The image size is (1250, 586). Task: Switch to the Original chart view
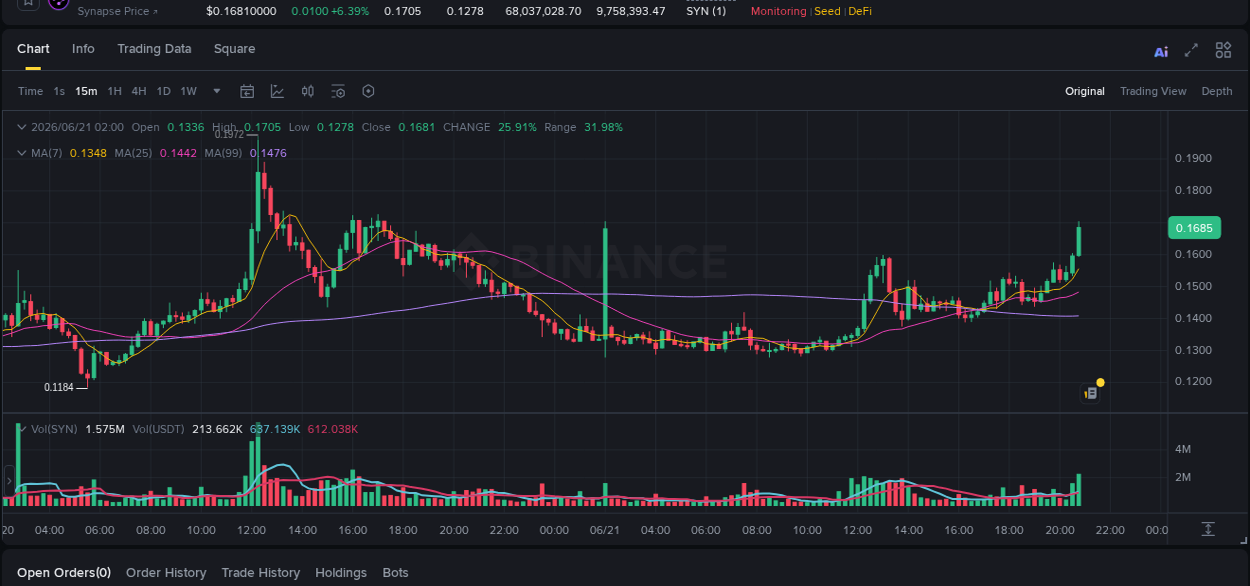1085,91
